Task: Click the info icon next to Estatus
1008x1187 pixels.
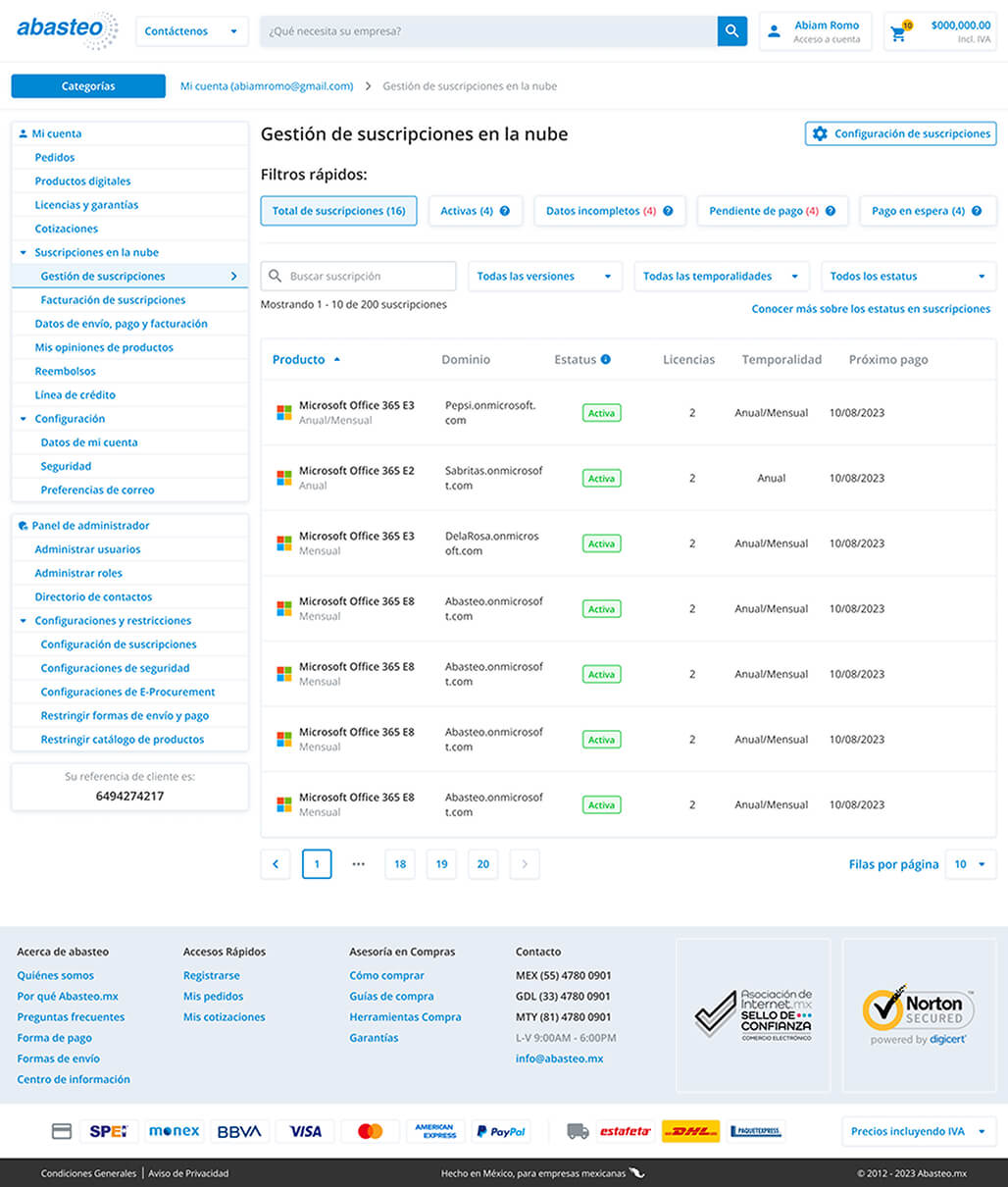Action: click(606, 360)
